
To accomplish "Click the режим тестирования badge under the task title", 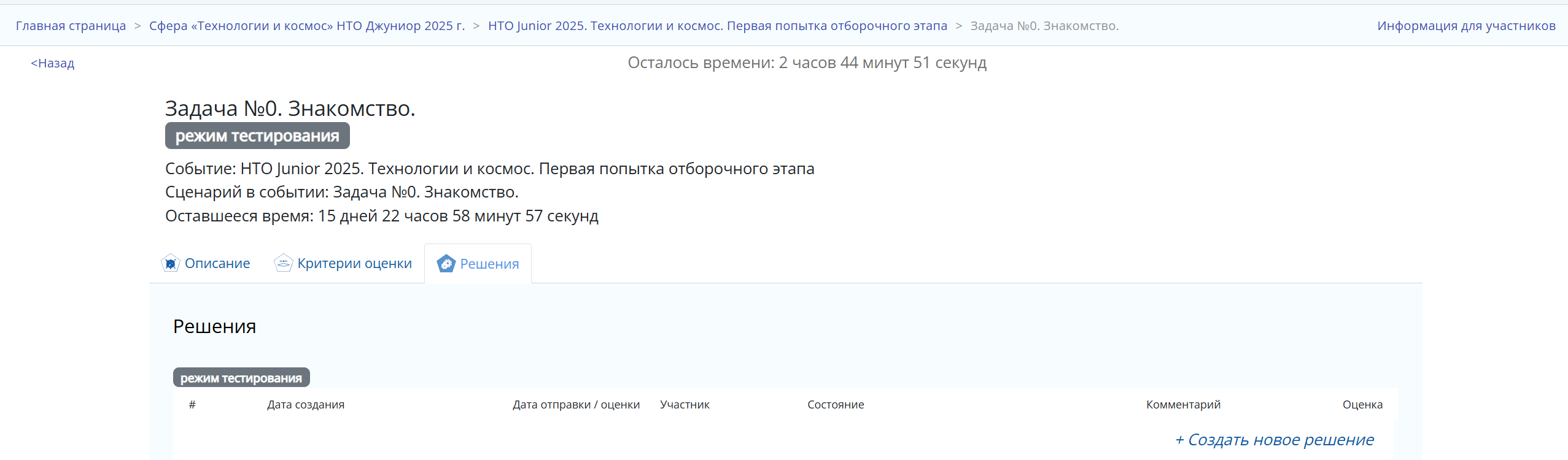I will [x=257, y=136].
